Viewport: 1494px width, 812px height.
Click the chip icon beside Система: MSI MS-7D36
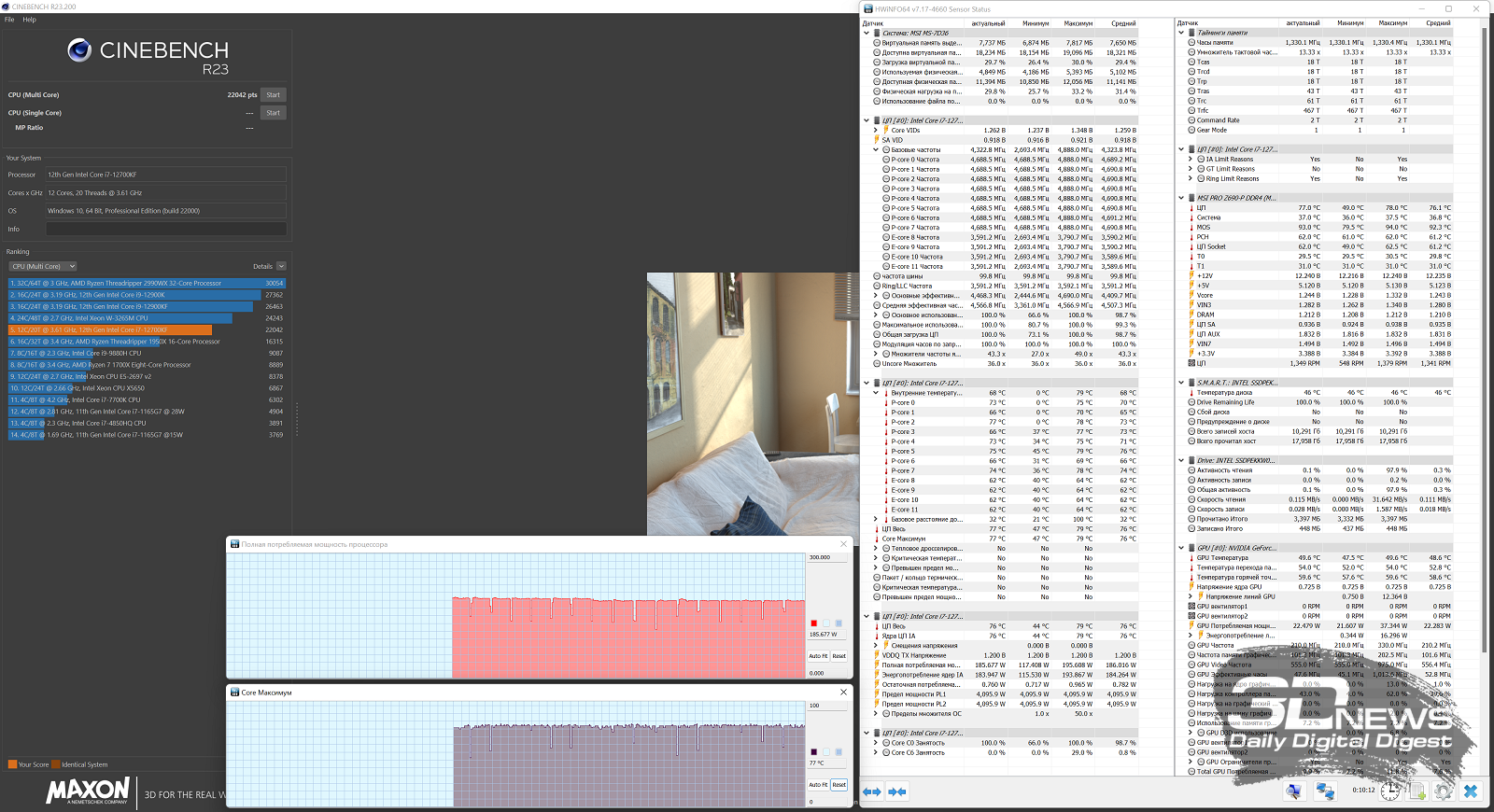coord(877,33)
